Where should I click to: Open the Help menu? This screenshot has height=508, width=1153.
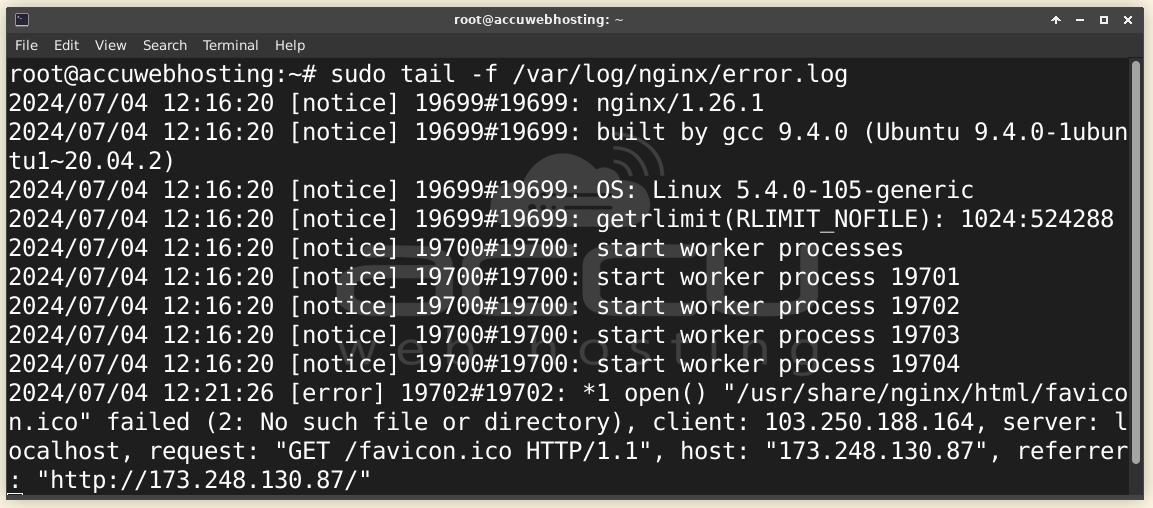290,46
